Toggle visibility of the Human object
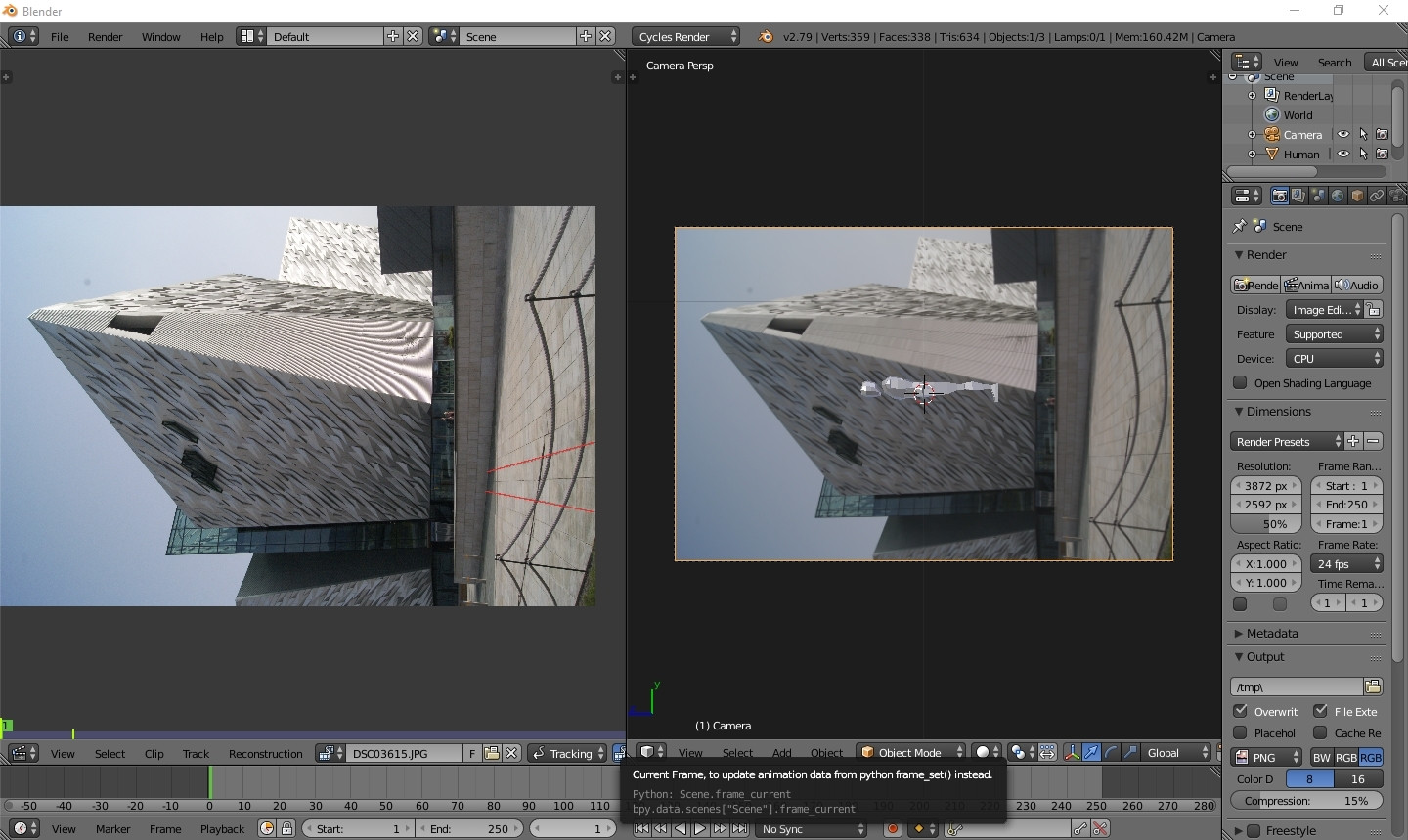1408x840 pixels. pyautogui.click(x=1343, y=154)
